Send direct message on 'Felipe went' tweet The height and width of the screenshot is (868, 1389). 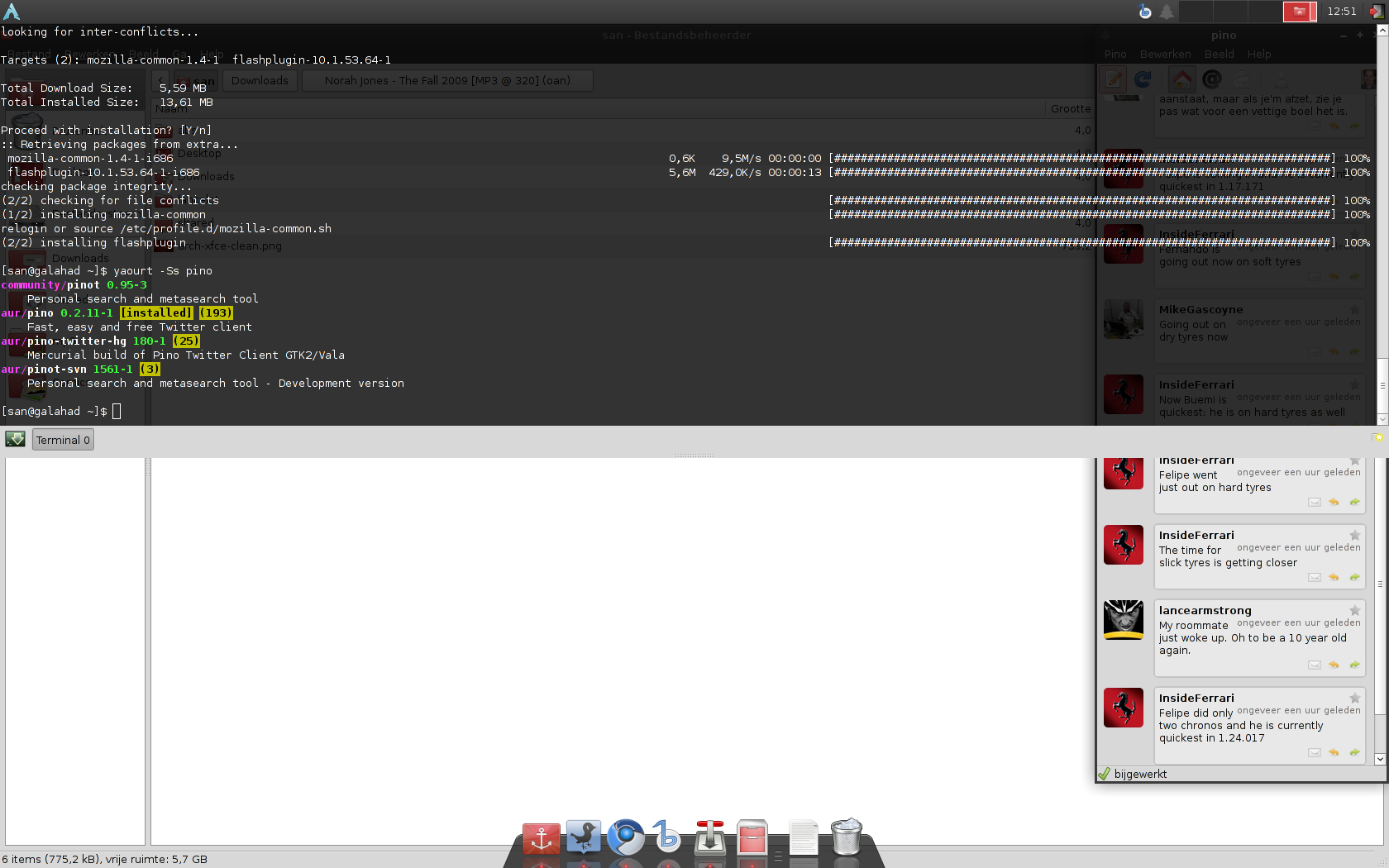[x=1315, y=502]
